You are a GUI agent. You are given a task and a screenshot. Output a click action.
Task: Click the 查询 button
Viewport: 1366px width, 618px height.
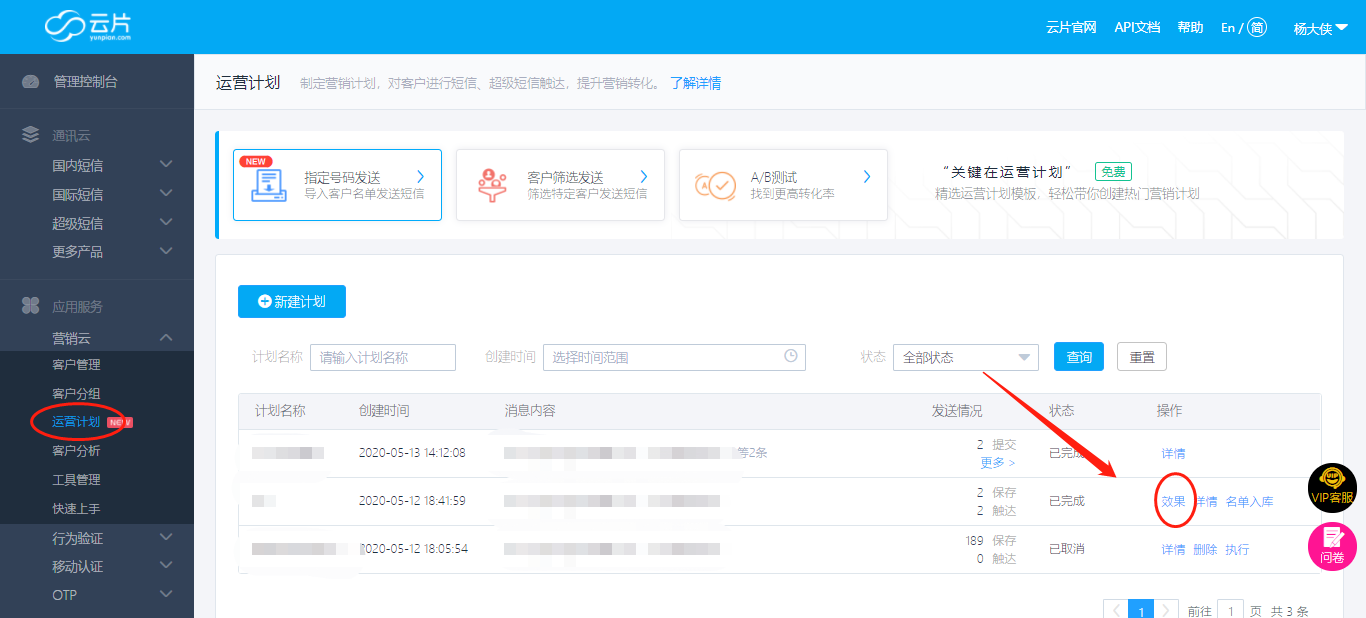pyautogui.click(x=1079, y=357)
